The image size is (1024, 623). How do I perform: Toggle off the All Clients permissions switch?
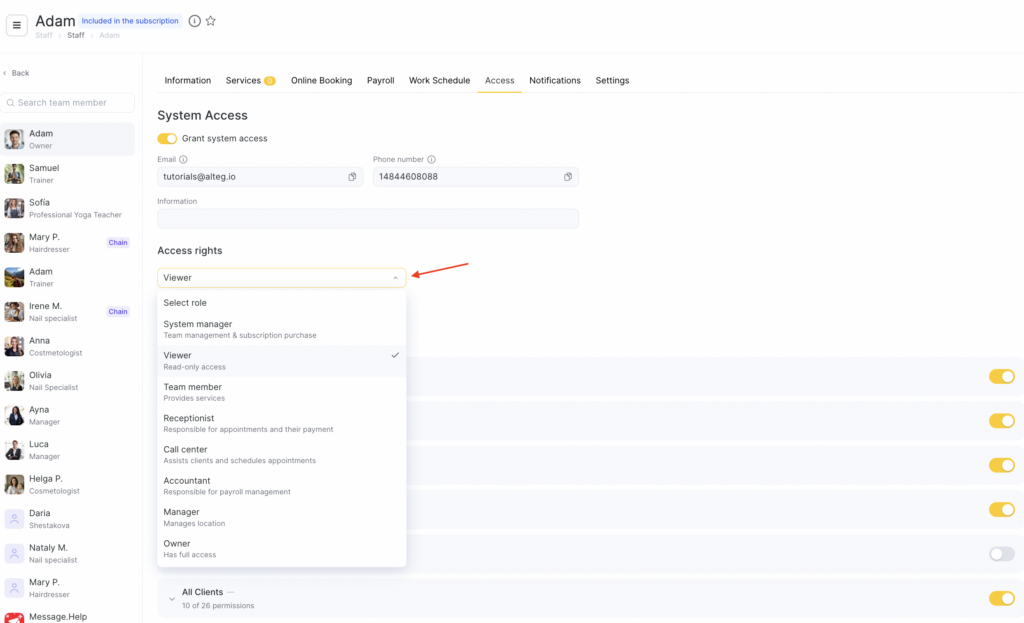pyautogui.click(x=1001, y=598)
